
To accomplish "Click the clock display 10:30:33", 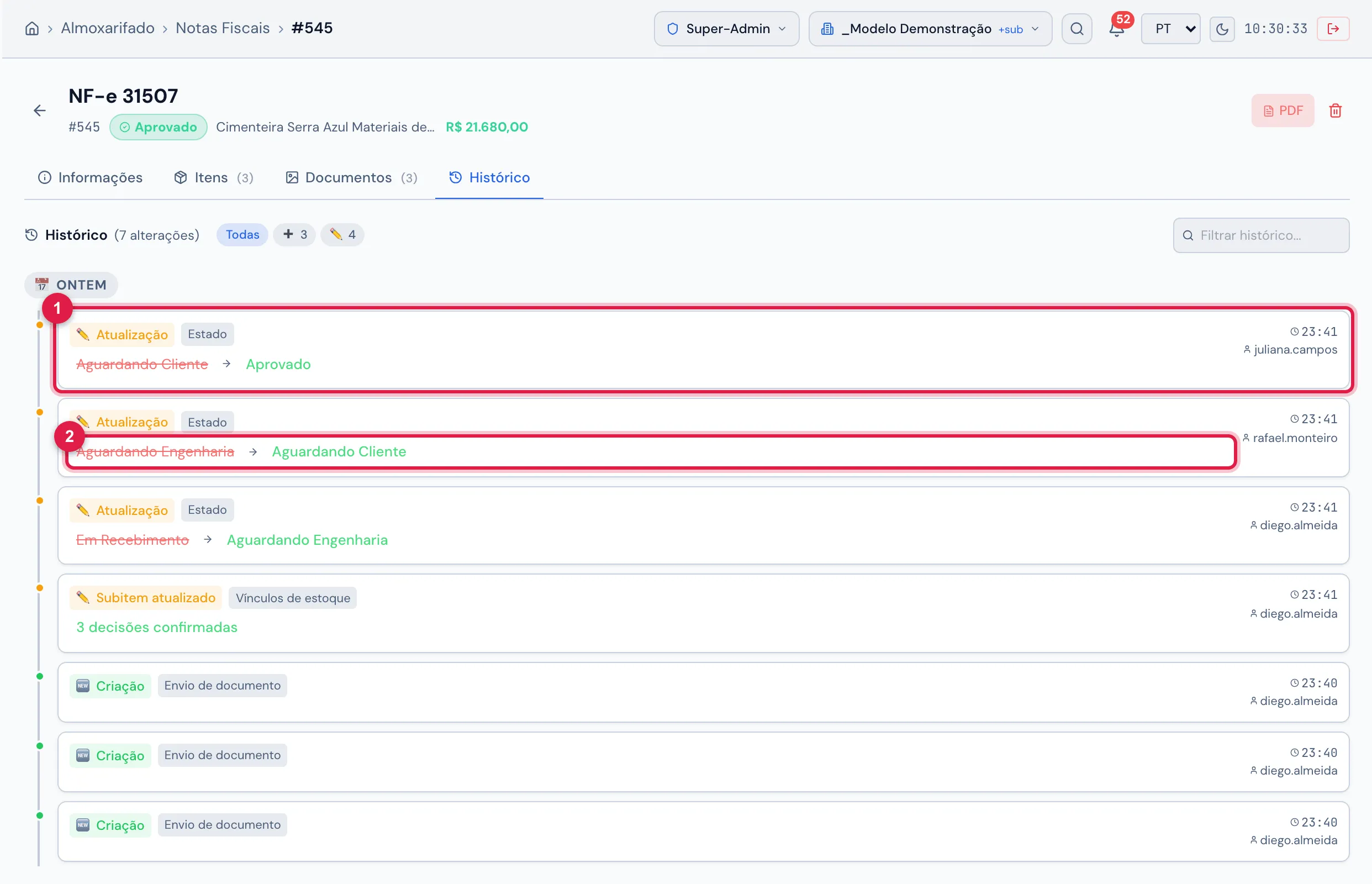I will 1275,29.
